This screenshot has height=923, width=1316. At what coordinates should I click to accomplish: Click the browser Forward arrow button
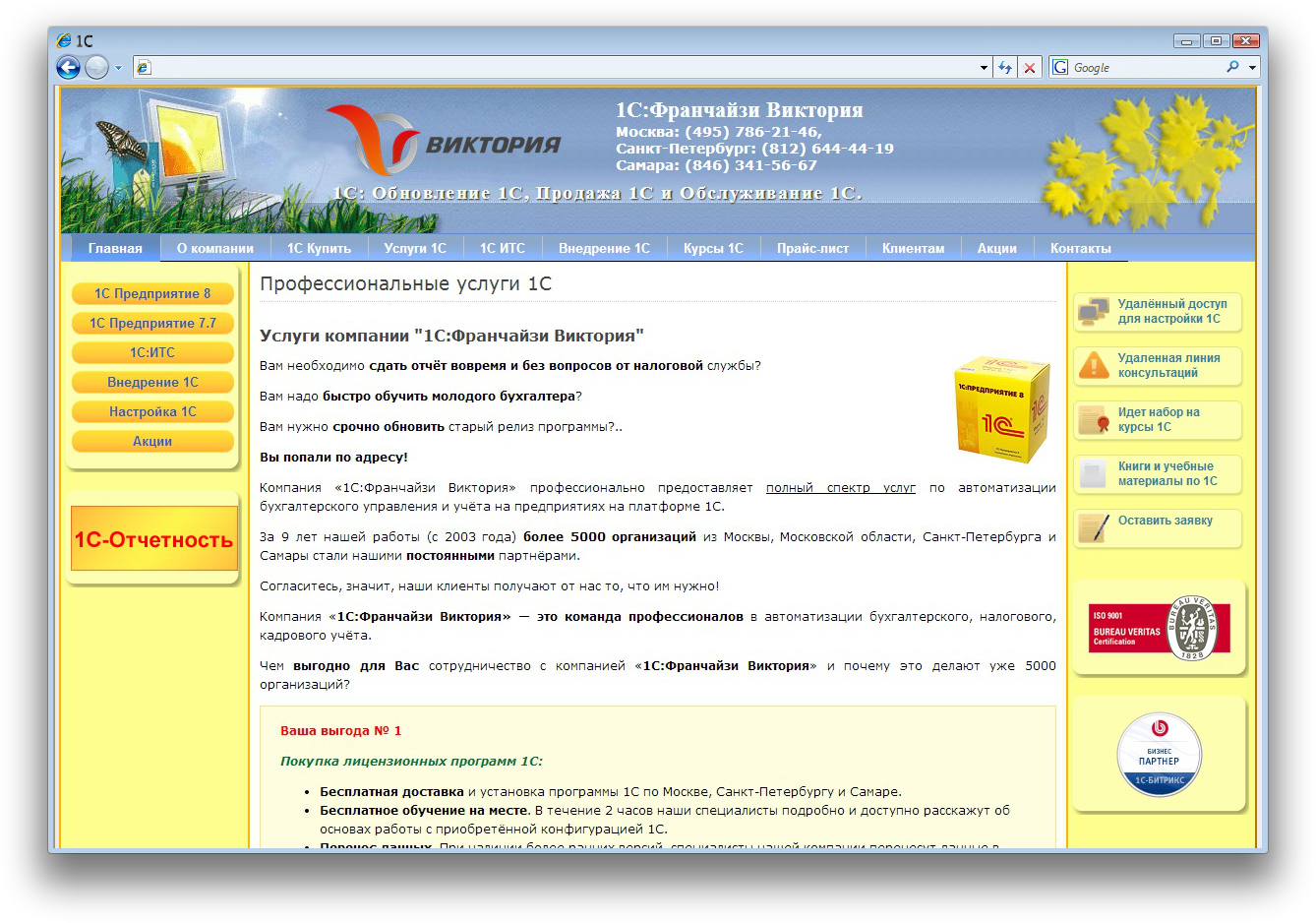(x=96, y=67)
